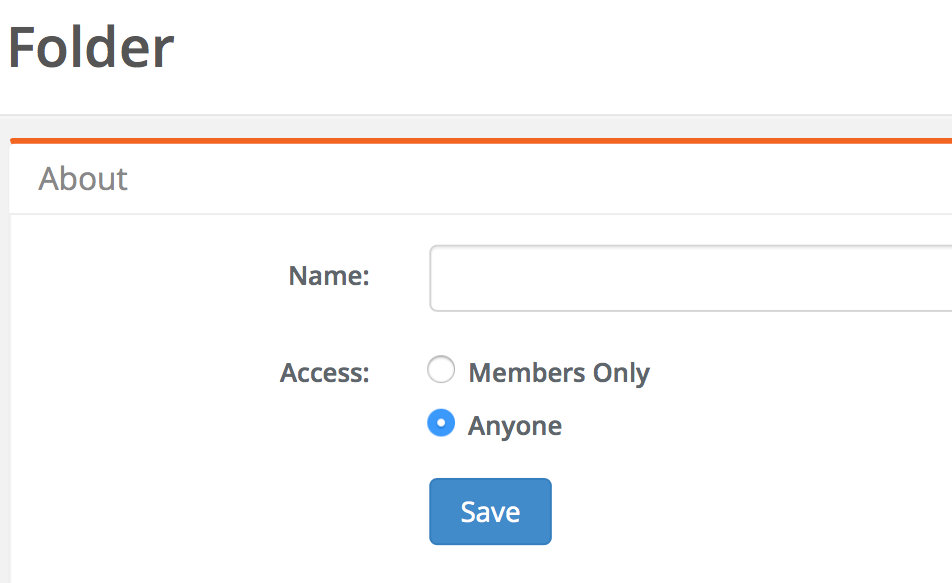Click the "Members Only" label text
Screen dimensions: 952x583
[559, 373]
